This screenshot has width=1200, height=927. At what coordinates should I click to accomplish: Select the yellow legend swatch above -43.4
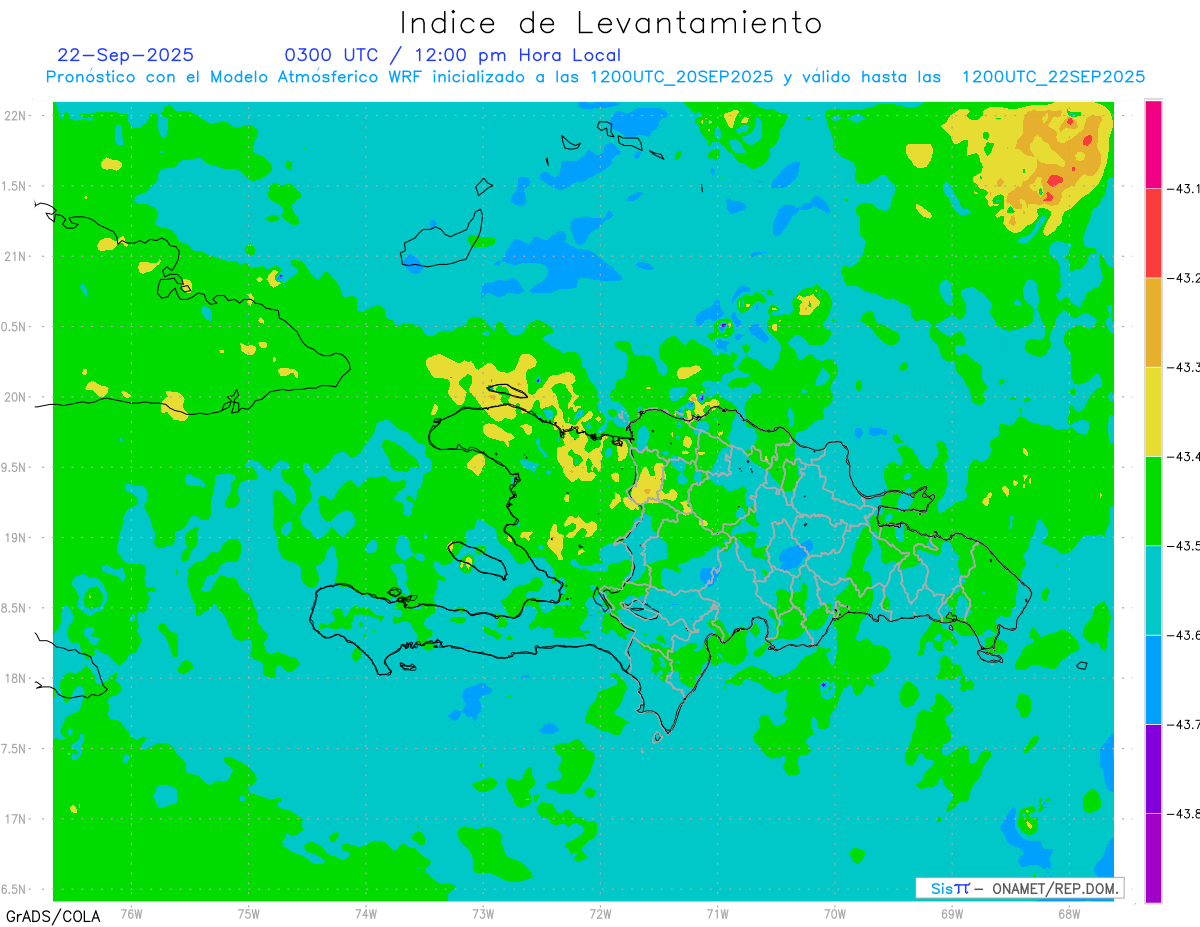[x=1153, y=411]
